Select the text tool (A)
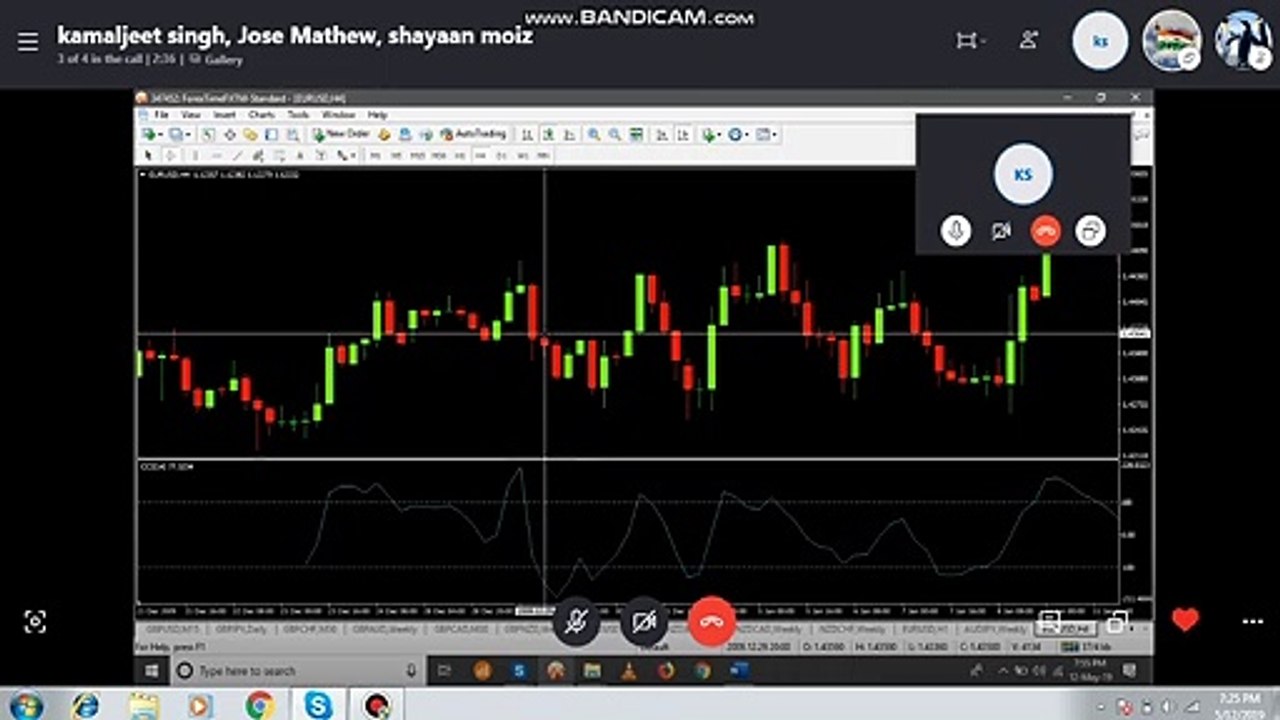 [300, 155]
